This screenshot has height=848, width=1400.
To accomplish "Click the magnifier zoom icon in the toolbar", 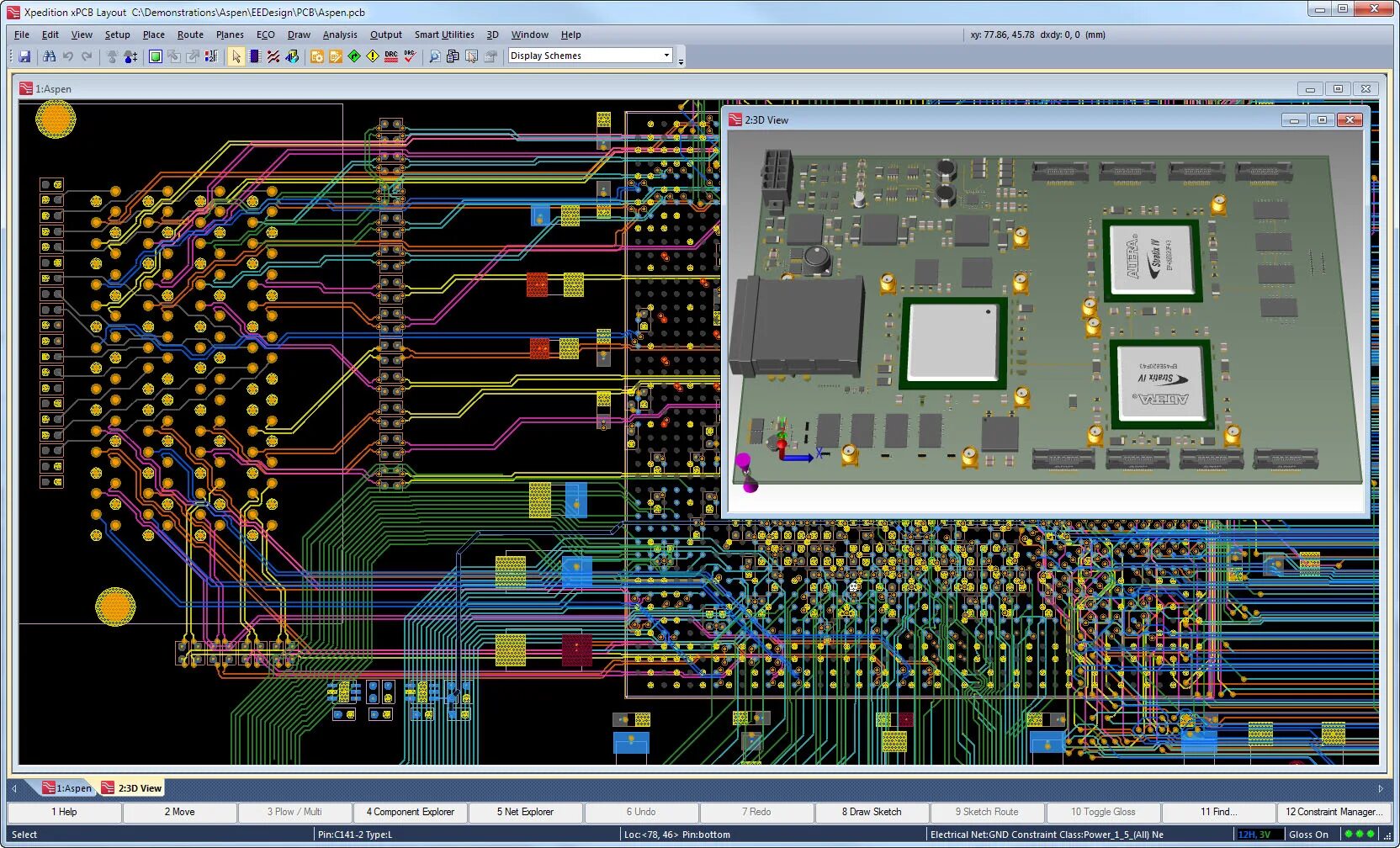I will click(x=434, y=56).
